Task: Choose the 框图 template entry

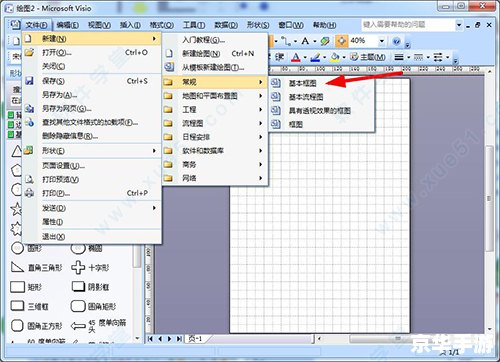Action: (x=322, y=124)
